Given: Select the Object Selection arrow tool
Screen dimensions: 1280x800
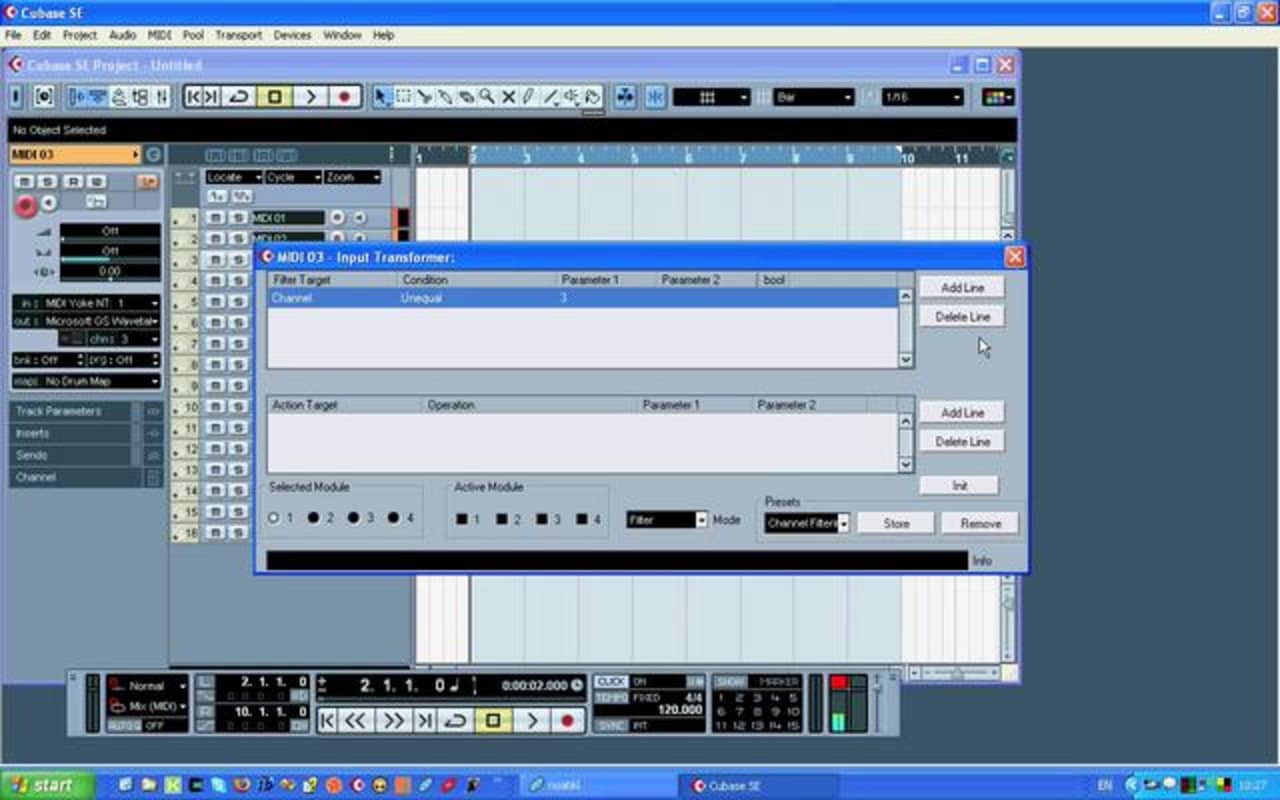Looking at the screenshot, I should click(x=382, y=97).
